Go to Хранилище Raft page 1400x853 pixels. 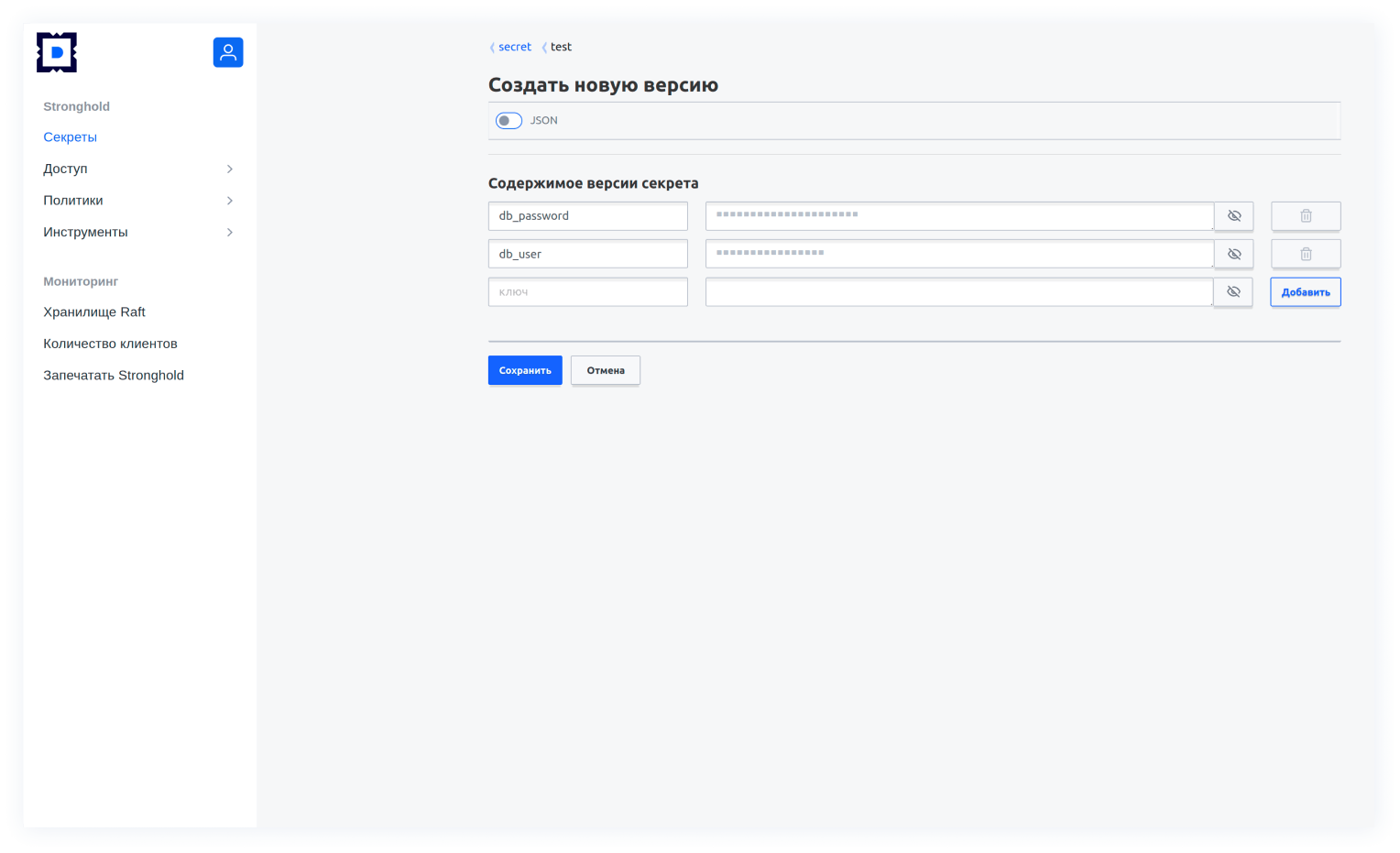[x=94, y=312]
